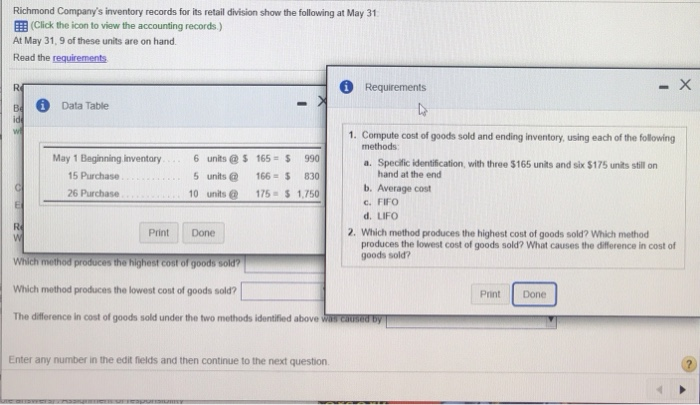Click the Data Table info icon
Screen dimensions: 700x405
coord(42,105)
